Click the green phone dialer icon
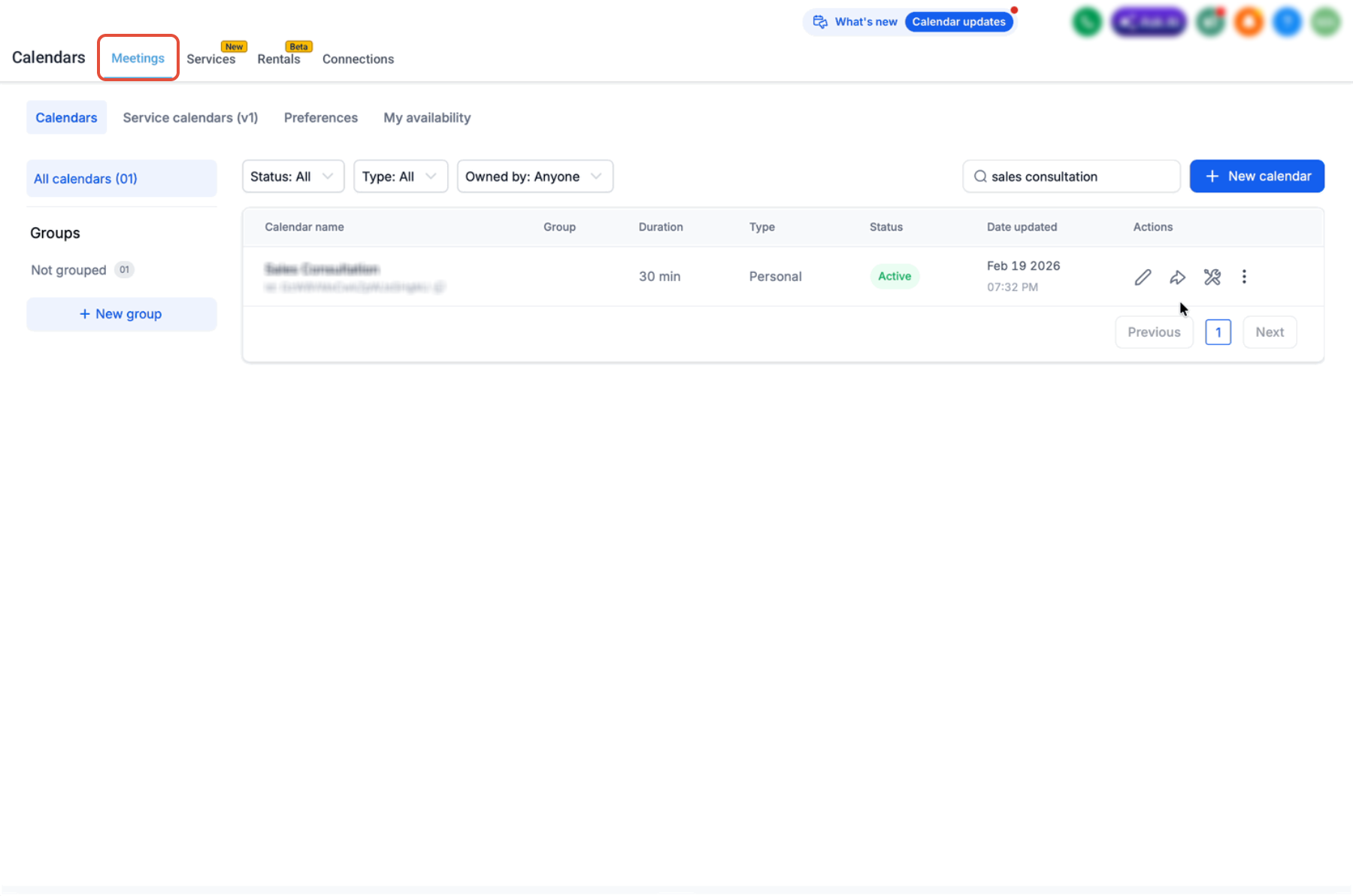Screen dimensions: 1353x896 tap(1087, 22)
